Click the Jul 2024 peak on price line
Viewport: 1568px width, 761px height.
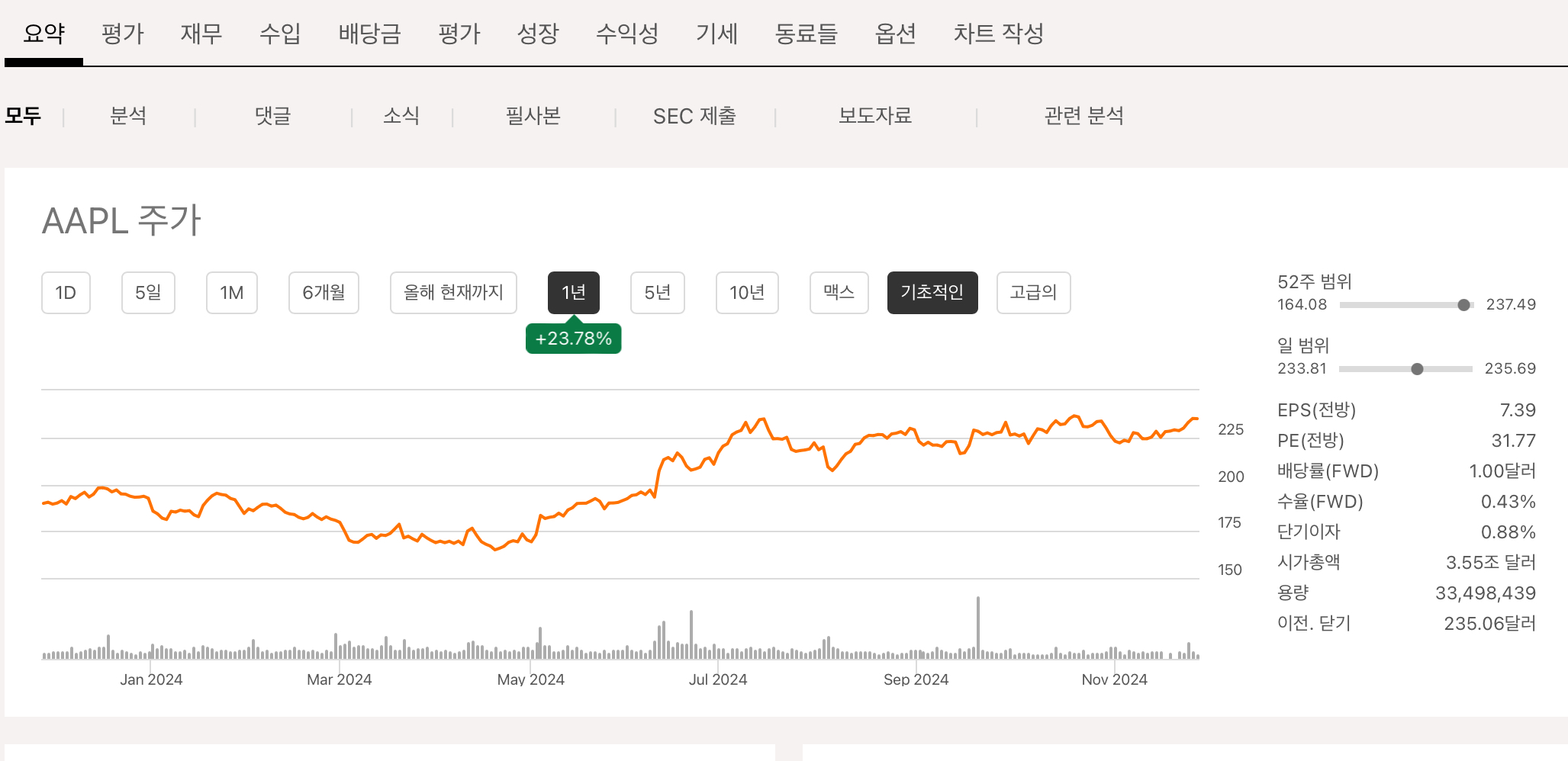(x=761, y=419)
